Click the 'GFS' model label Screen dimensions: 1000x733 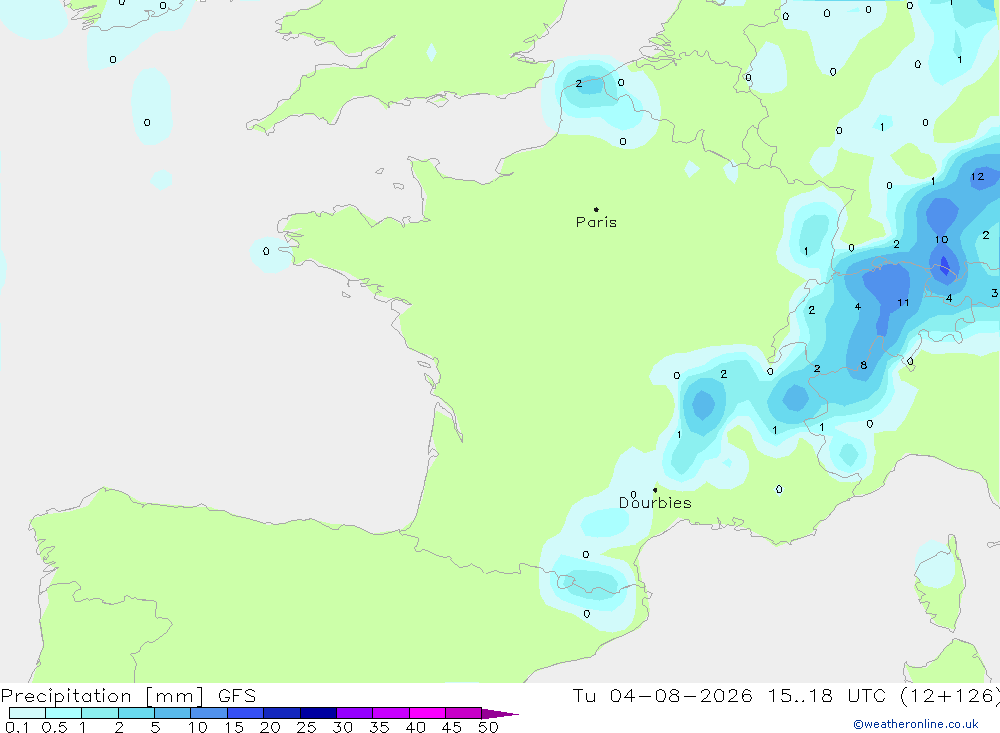(237, 696)
